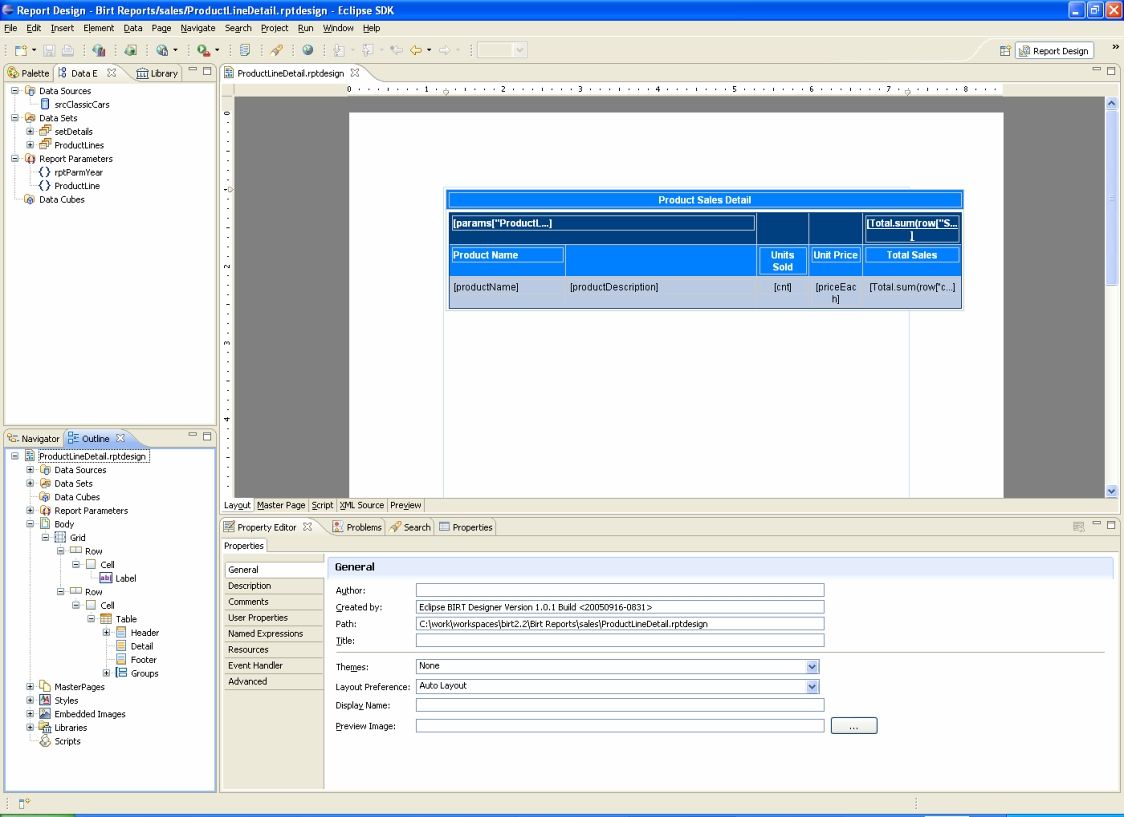Collapse the Body node in Outline
The height and width of the screenshot is (817, 1124).
[31, 524]
